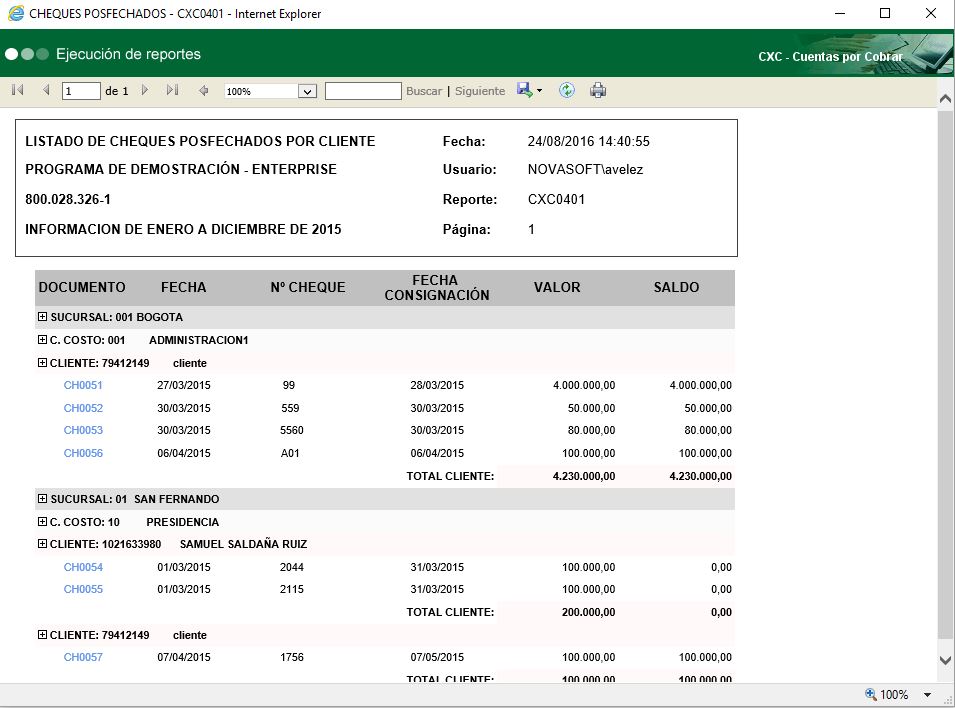Open the export options with the save icon
The width and height of the screenshot is (955, 708).
pos(524,90)
